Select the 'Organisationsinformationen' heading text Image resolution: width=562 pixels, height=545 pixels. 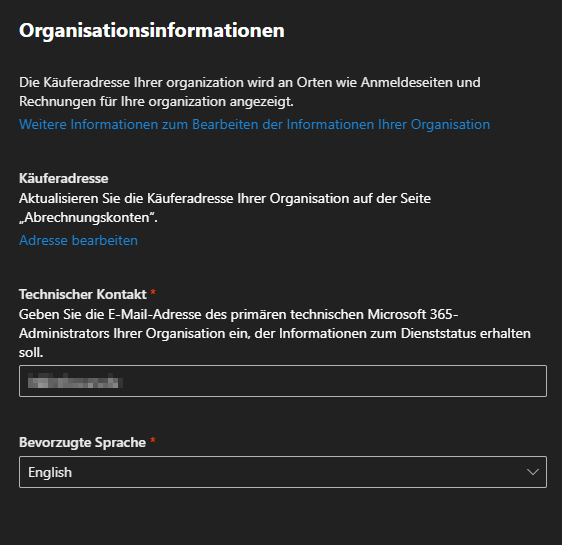(152, 30)
